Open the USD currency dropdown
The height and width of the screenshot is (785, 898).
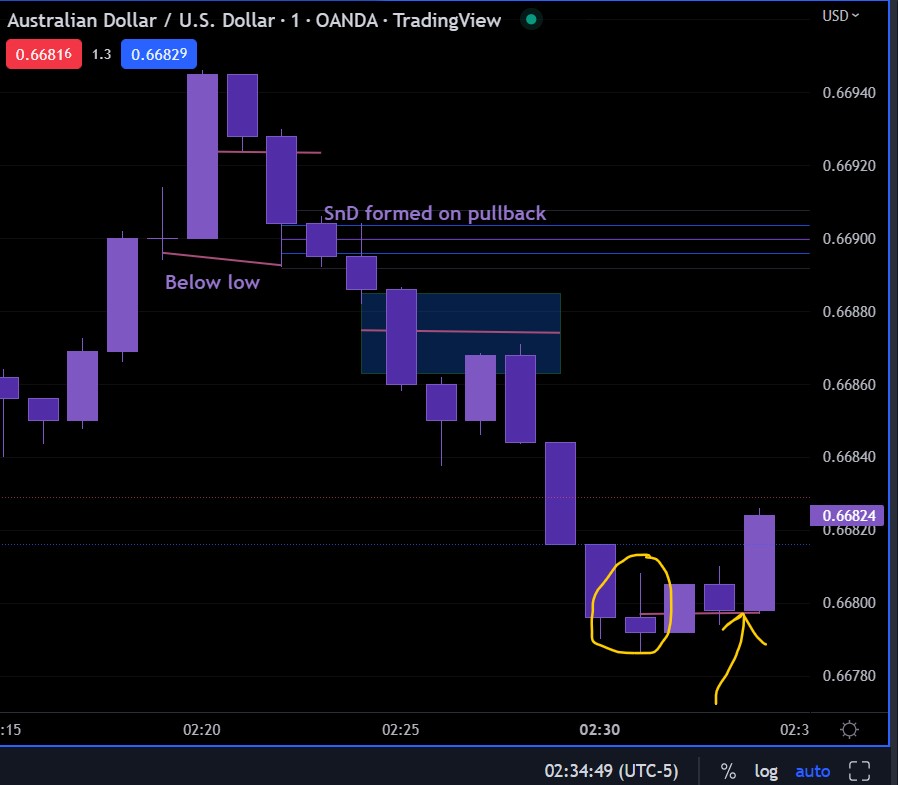[840, 15]
